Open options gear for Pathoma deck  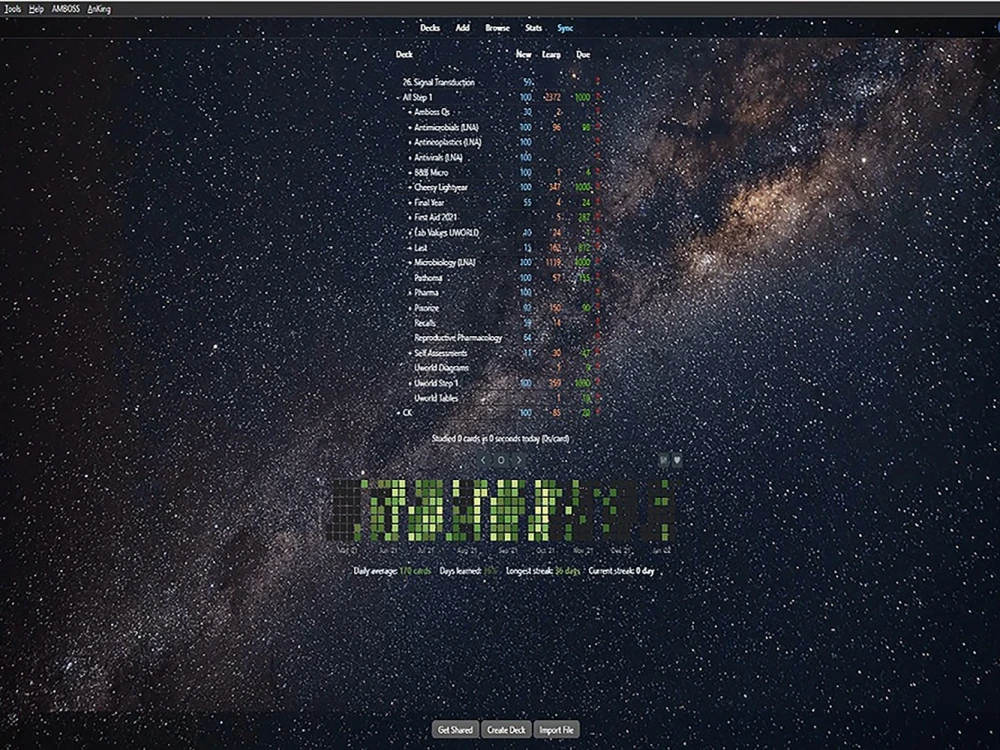click(598, 278)
